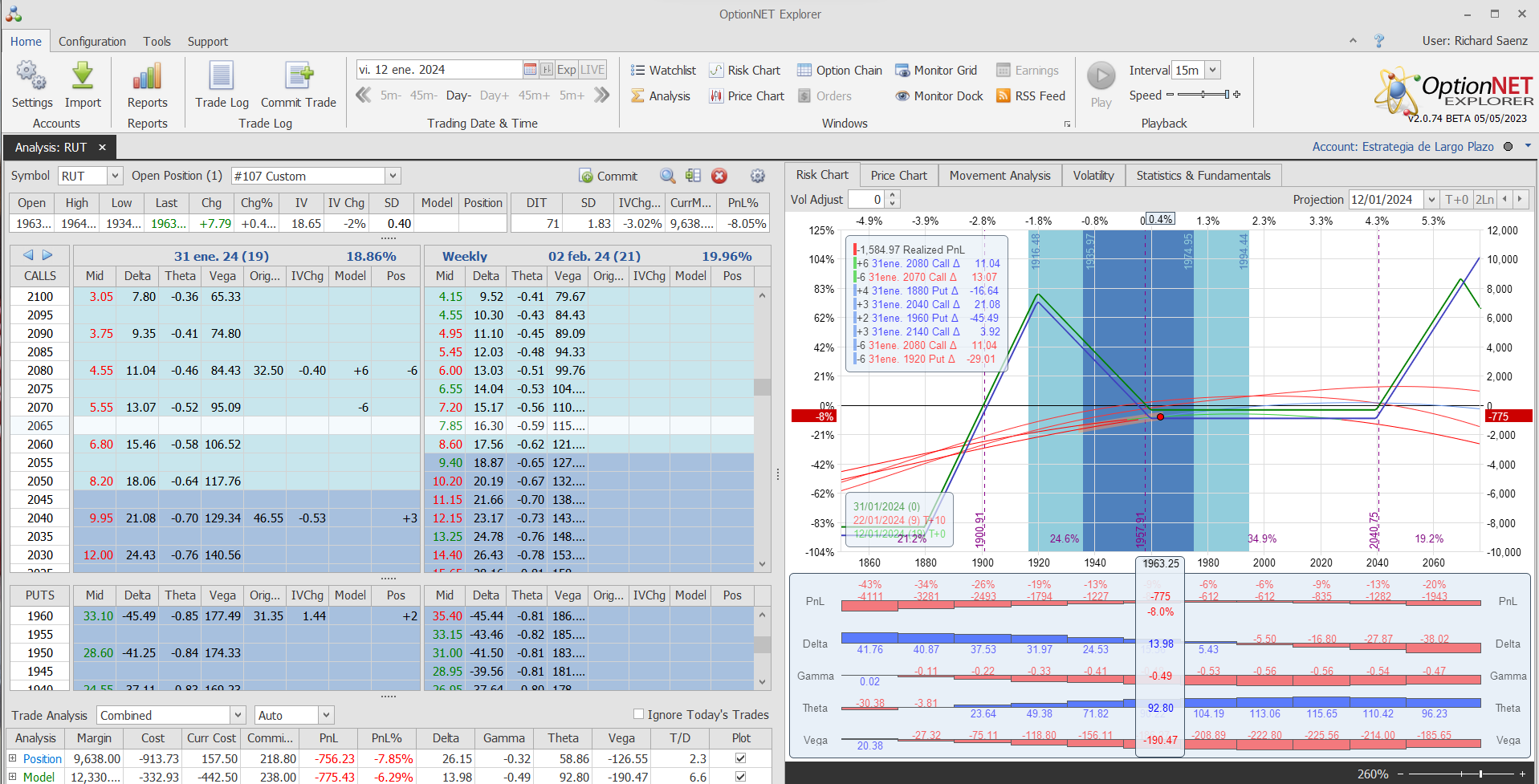Image resolution: width=1539 pixels, height=784 pixels.
Task: Toggle the LIVE mode button
Action: tap(592, 70)
